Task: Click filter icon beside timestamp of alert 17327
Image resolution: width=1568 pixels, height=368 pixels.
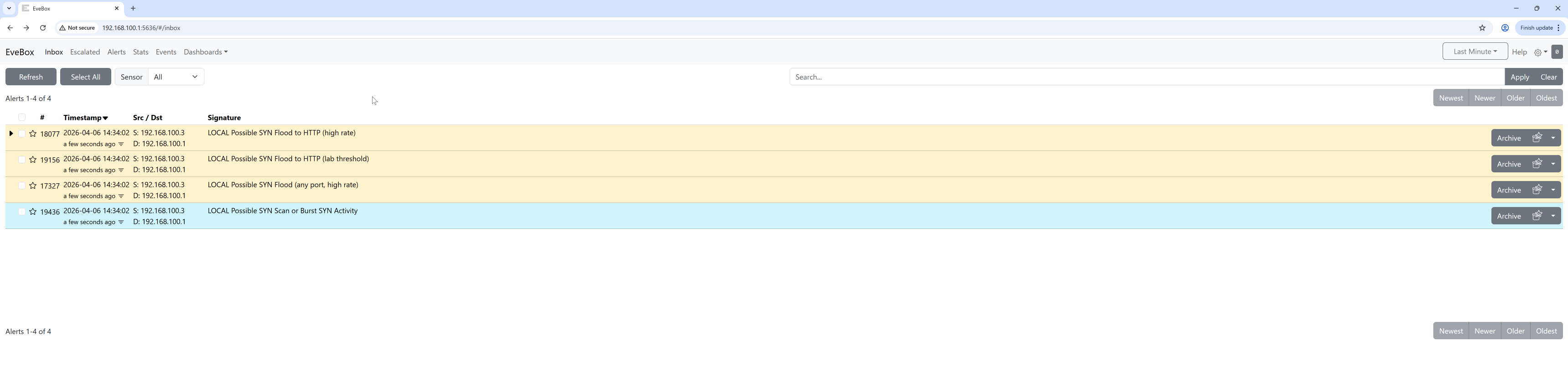Action: coord(121,196)
